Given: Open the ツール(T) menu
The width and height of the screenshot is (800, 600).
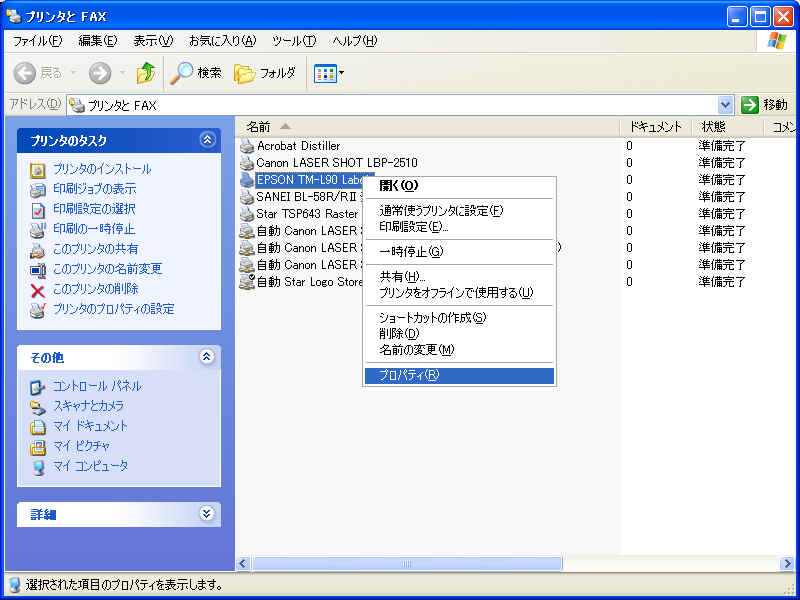Looking at the screenshot, I should click(x=294, y=41).
